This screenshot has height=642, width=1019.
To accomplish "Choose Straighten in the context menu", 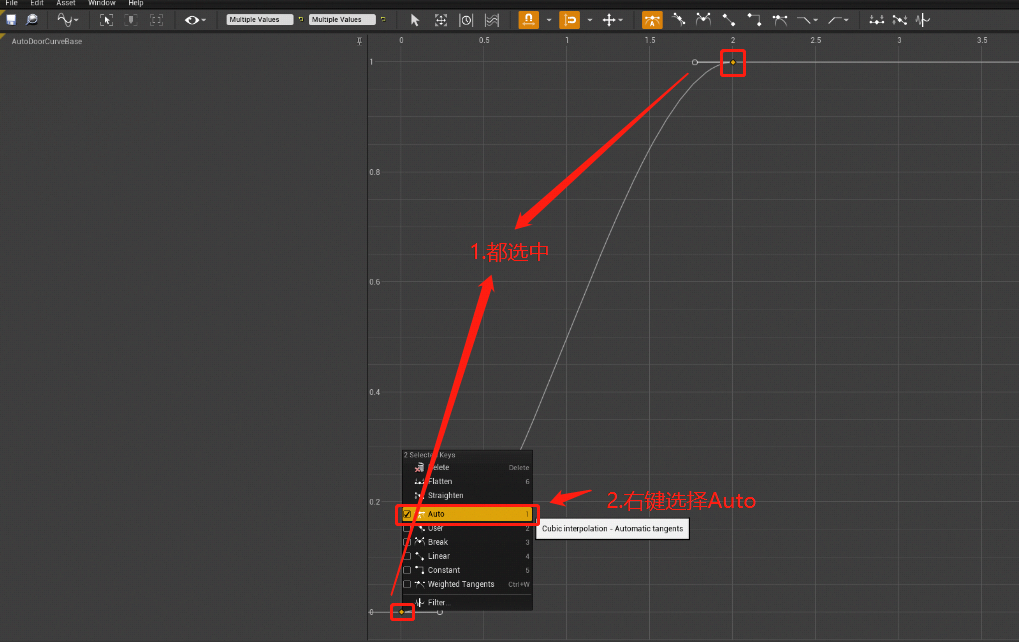I will coord(467,495).
